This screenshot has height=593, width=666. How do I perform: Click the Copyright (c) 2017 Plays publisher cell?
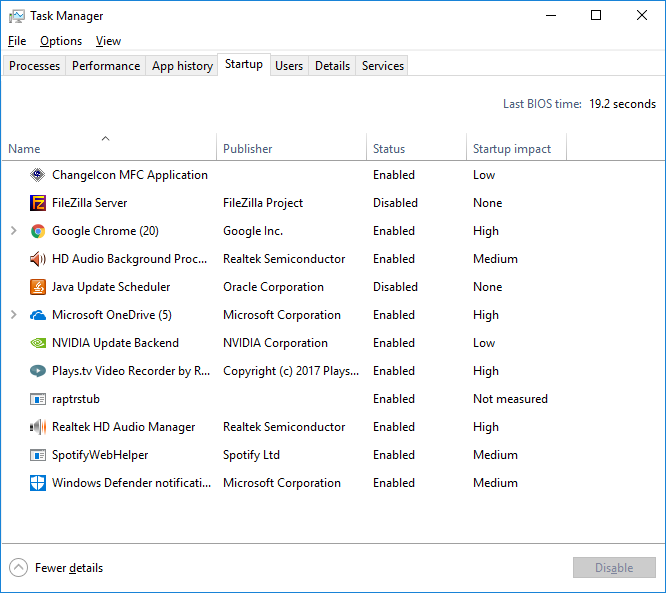(291, 371)
